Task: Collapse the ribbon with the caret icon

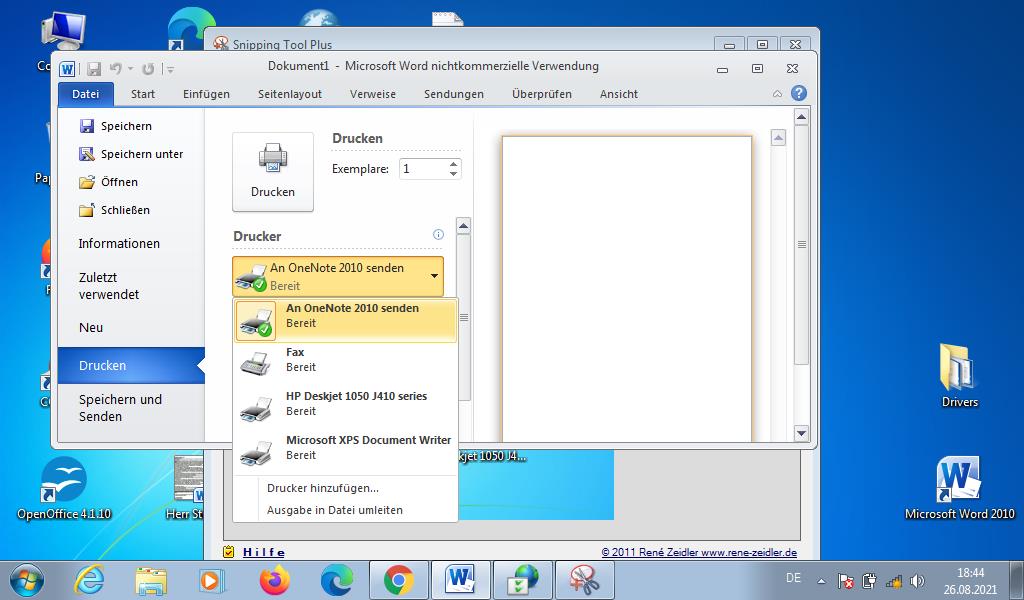Action: click(777, 94)
